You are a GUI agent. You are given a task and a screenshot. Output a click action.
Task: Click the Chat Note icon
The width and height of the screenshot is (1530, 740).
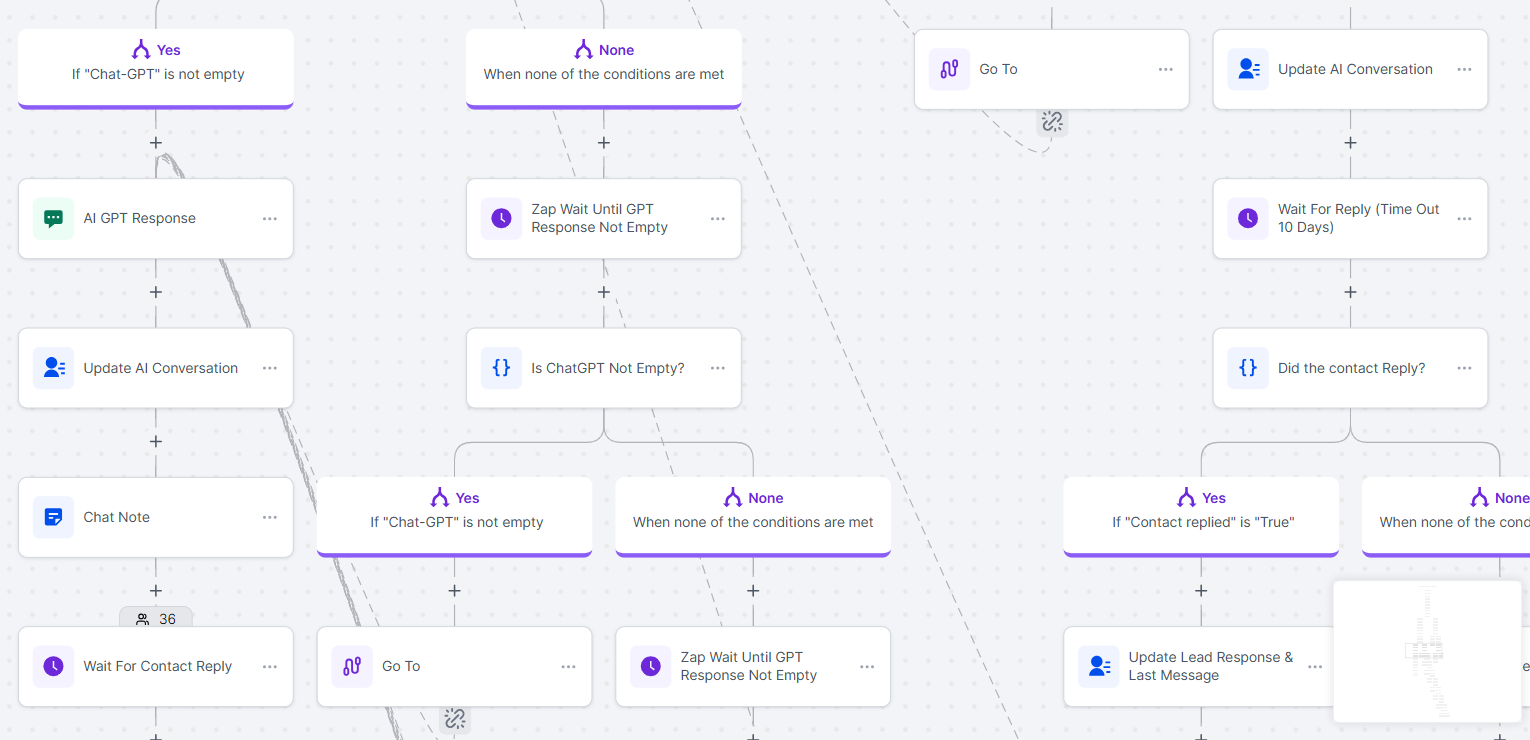[54, 518]
